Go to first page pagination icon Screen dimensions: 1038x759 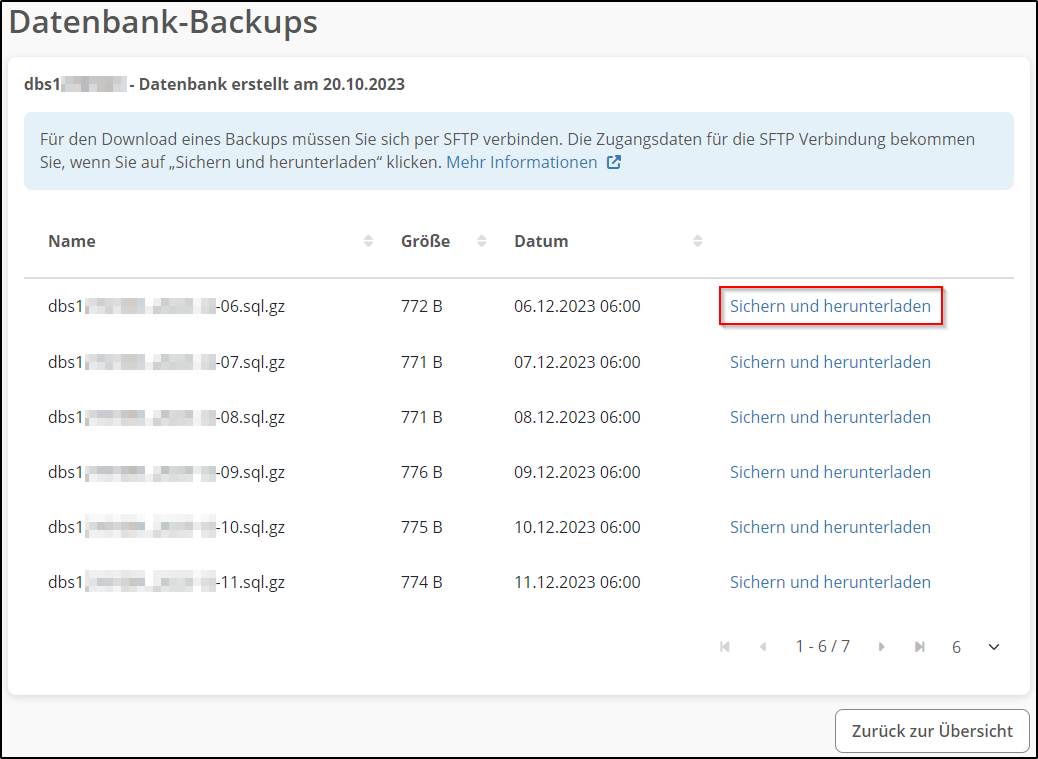pos(725,647)
